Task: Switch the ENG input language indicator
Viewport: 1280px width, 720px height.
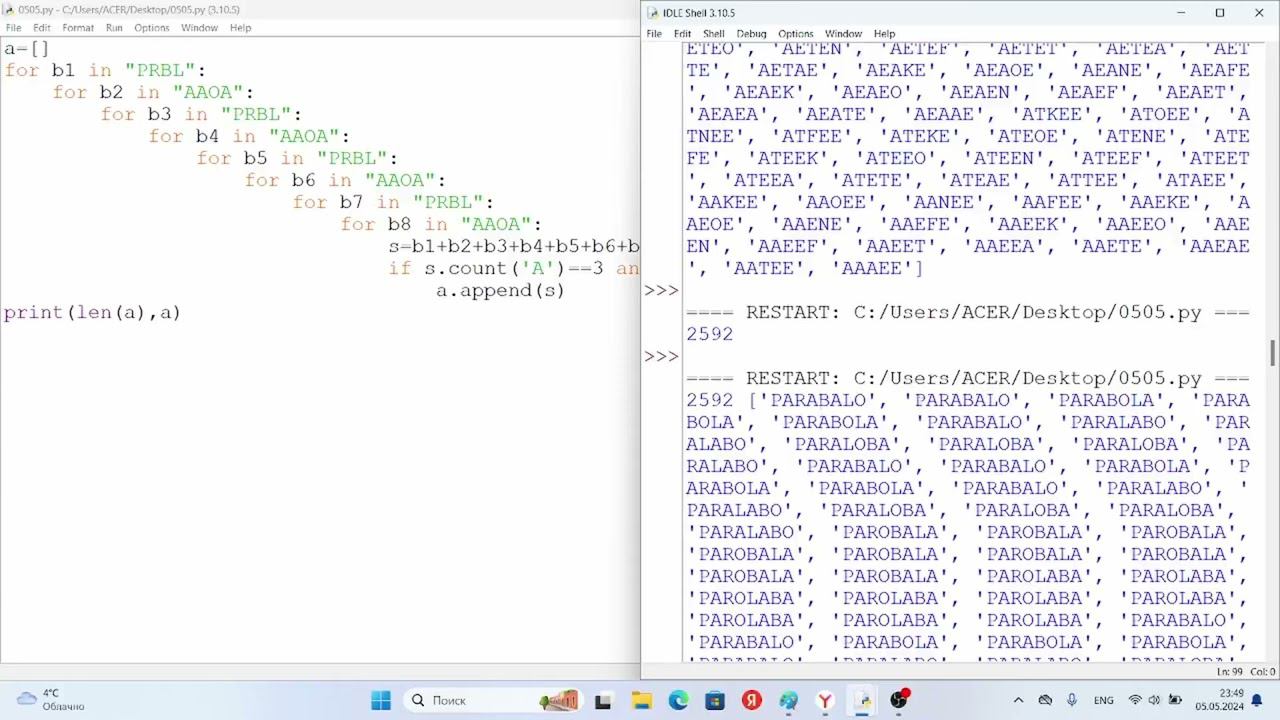Action: (1104, 701)
